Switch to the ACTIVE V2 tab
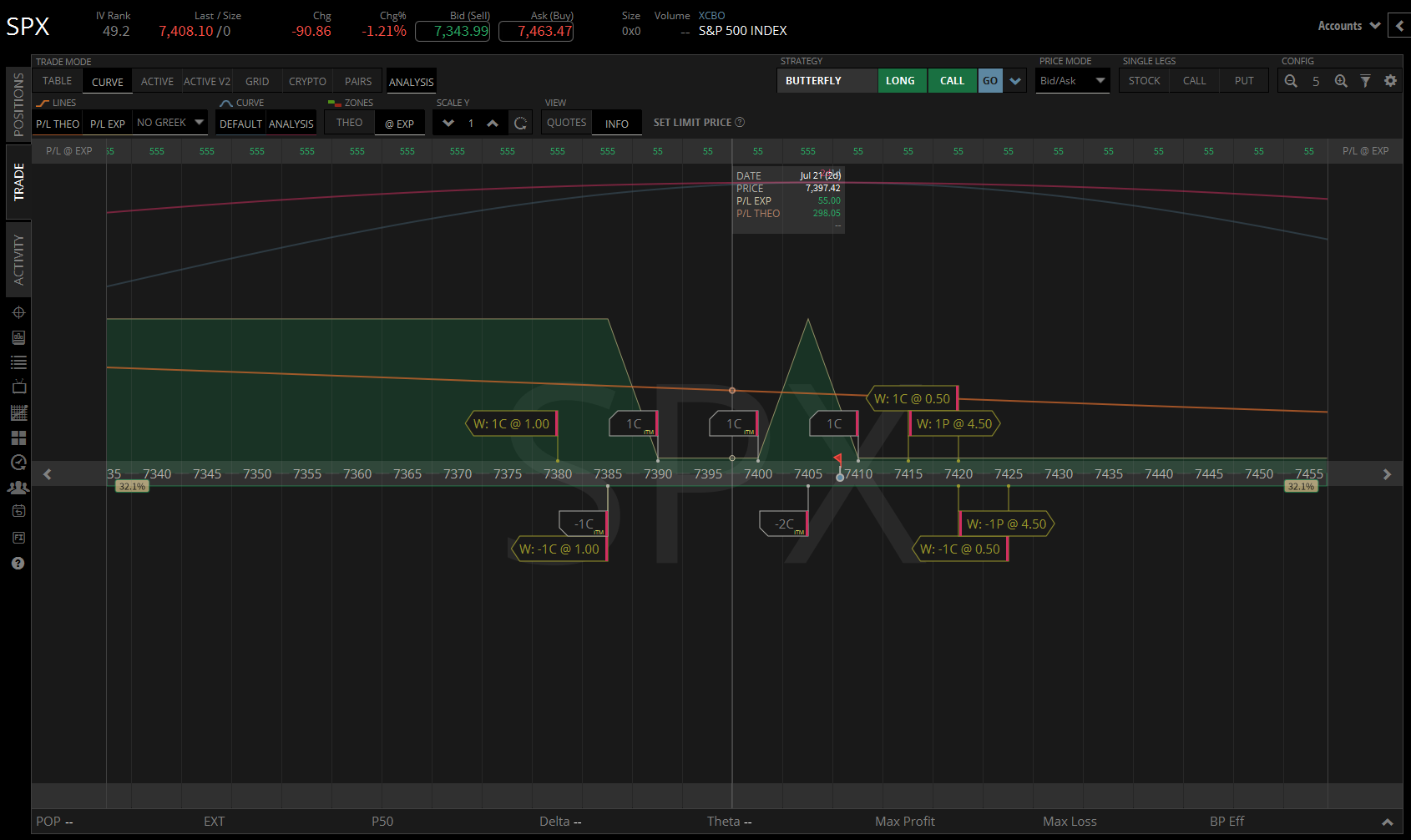 (x=207, y=82)
